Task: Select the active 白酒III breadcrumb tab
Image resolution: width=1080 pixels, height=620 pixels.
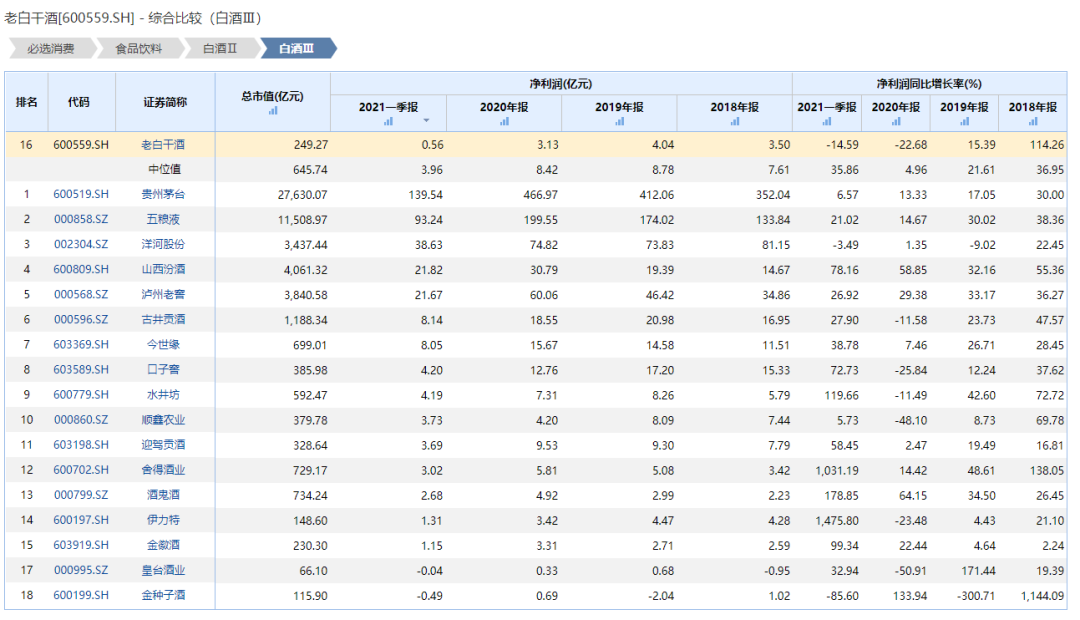Action: 296,48
